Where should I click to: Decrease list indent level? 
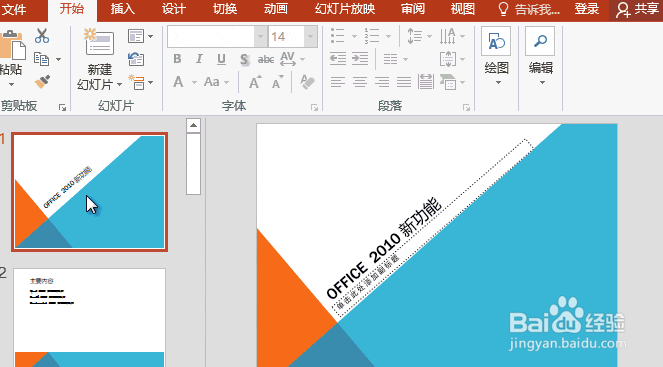337,59
